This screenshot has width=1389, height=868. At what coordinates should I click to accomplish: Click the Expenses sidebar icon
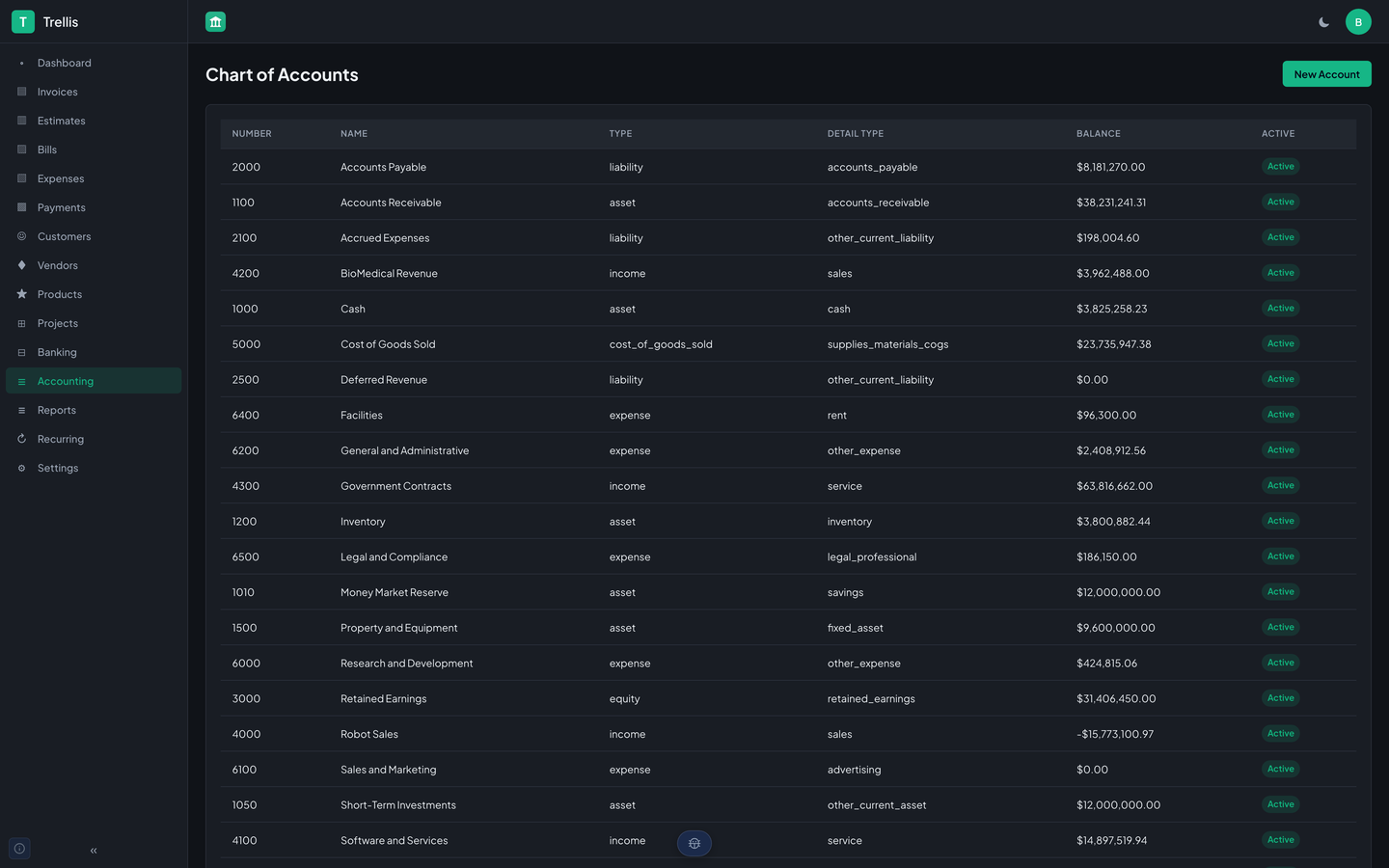(x=22, y=178)
